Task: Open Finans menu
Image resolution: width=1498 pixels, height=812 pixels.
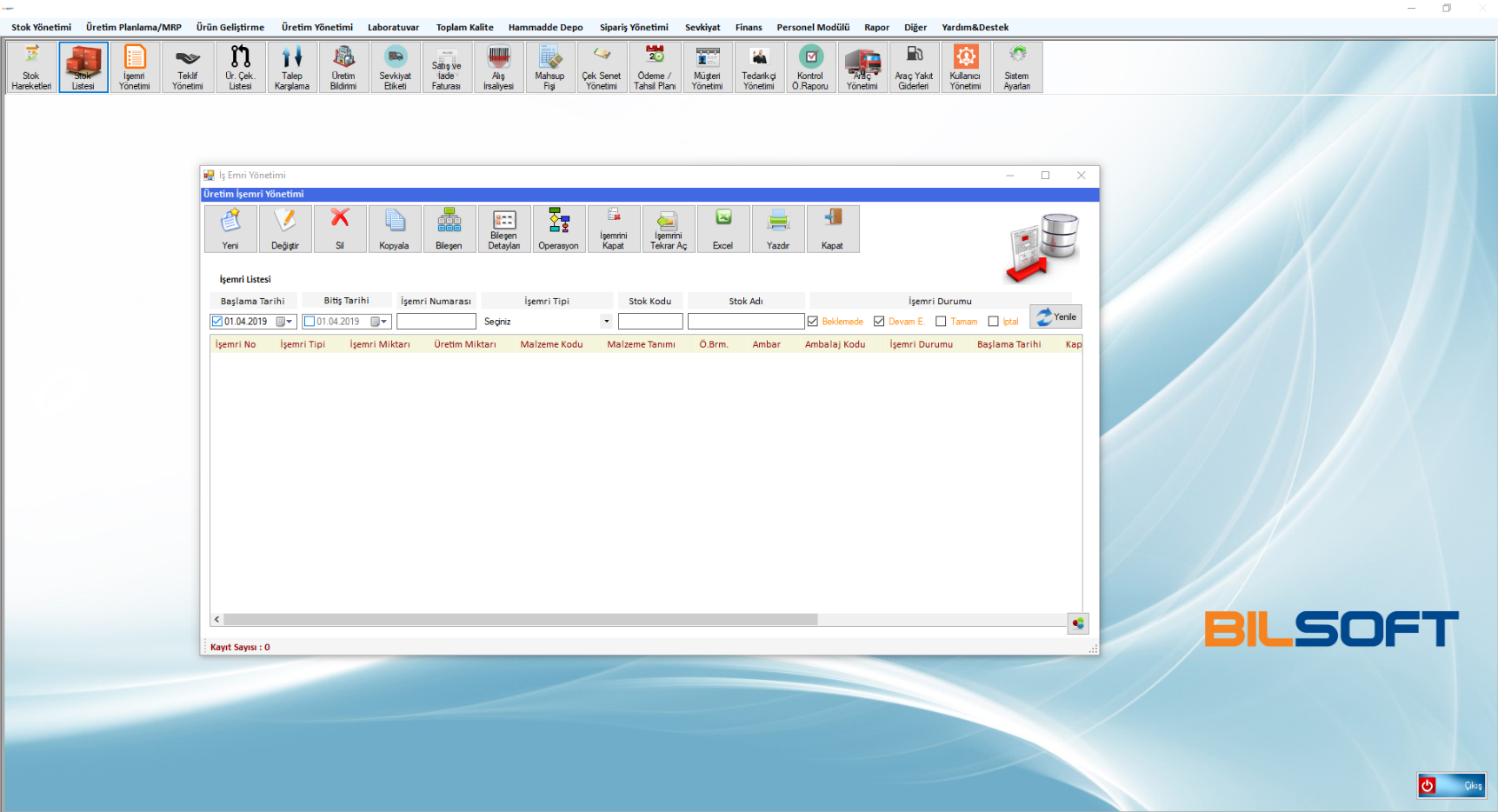Action: point(749,27)
